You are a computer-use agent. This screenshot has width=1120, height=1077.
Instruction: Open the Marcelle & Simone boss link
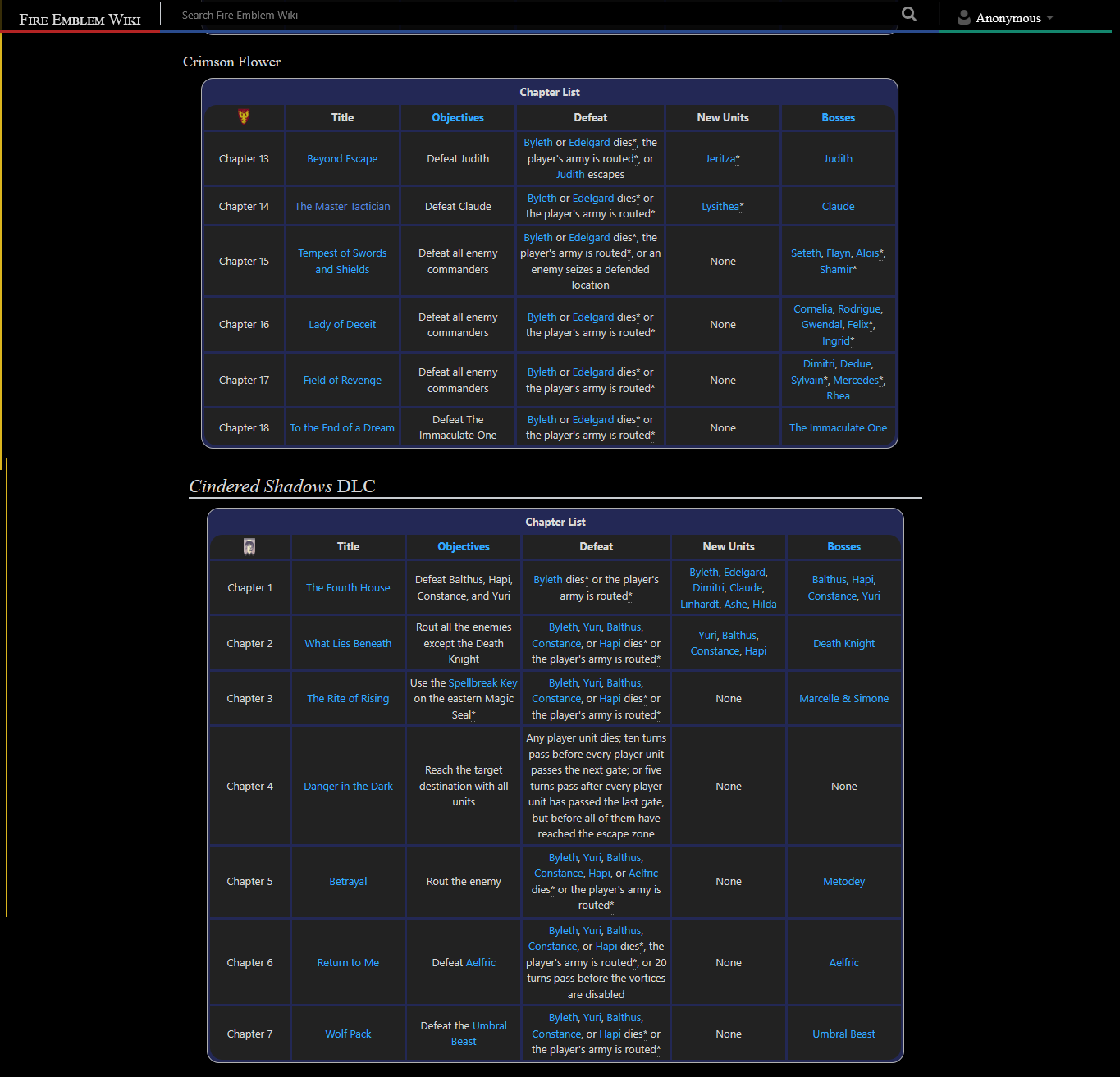843,699
